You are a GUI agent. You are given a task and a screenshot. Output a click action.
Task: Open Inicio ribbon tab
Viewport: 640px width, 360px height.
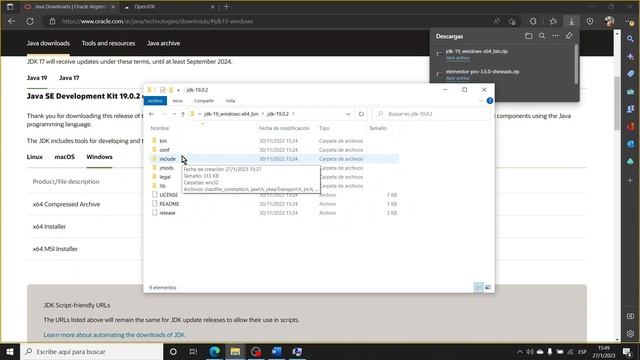(x=178, y=101)
